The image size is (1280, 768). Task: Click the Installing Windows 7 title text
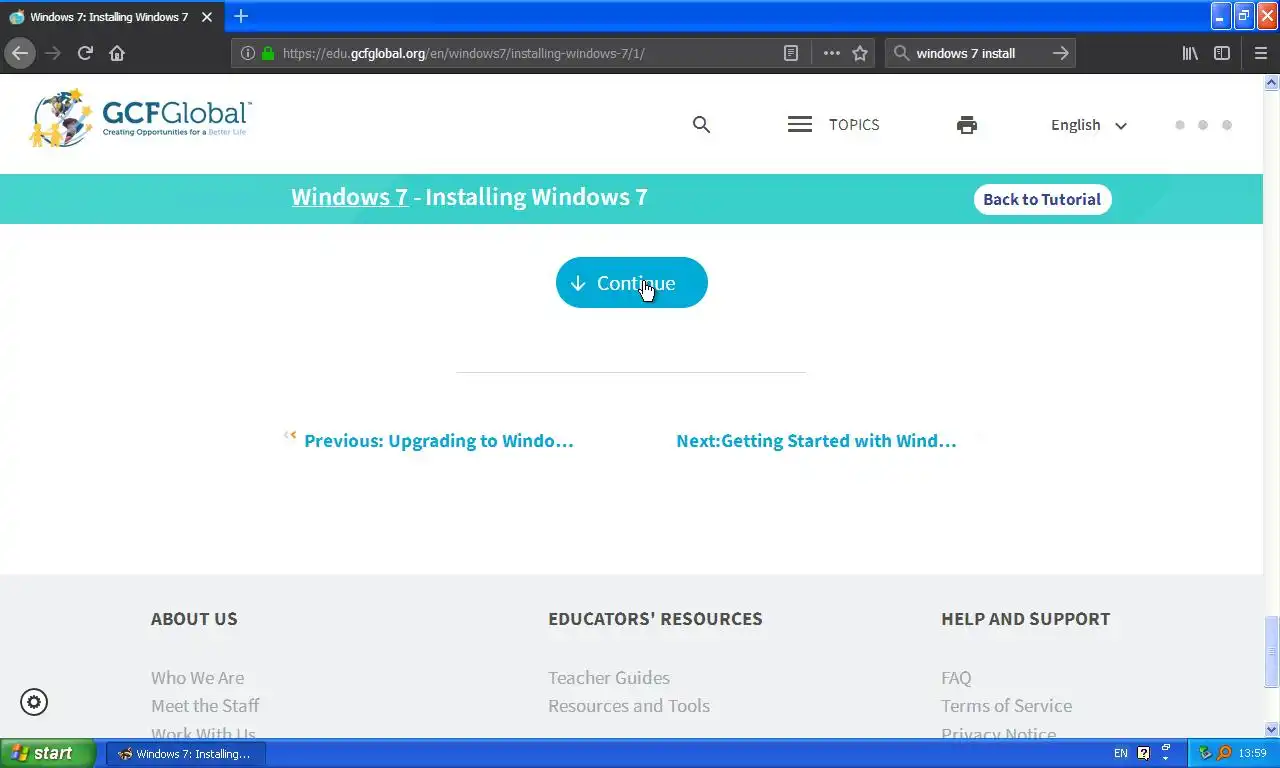(536, 197)
